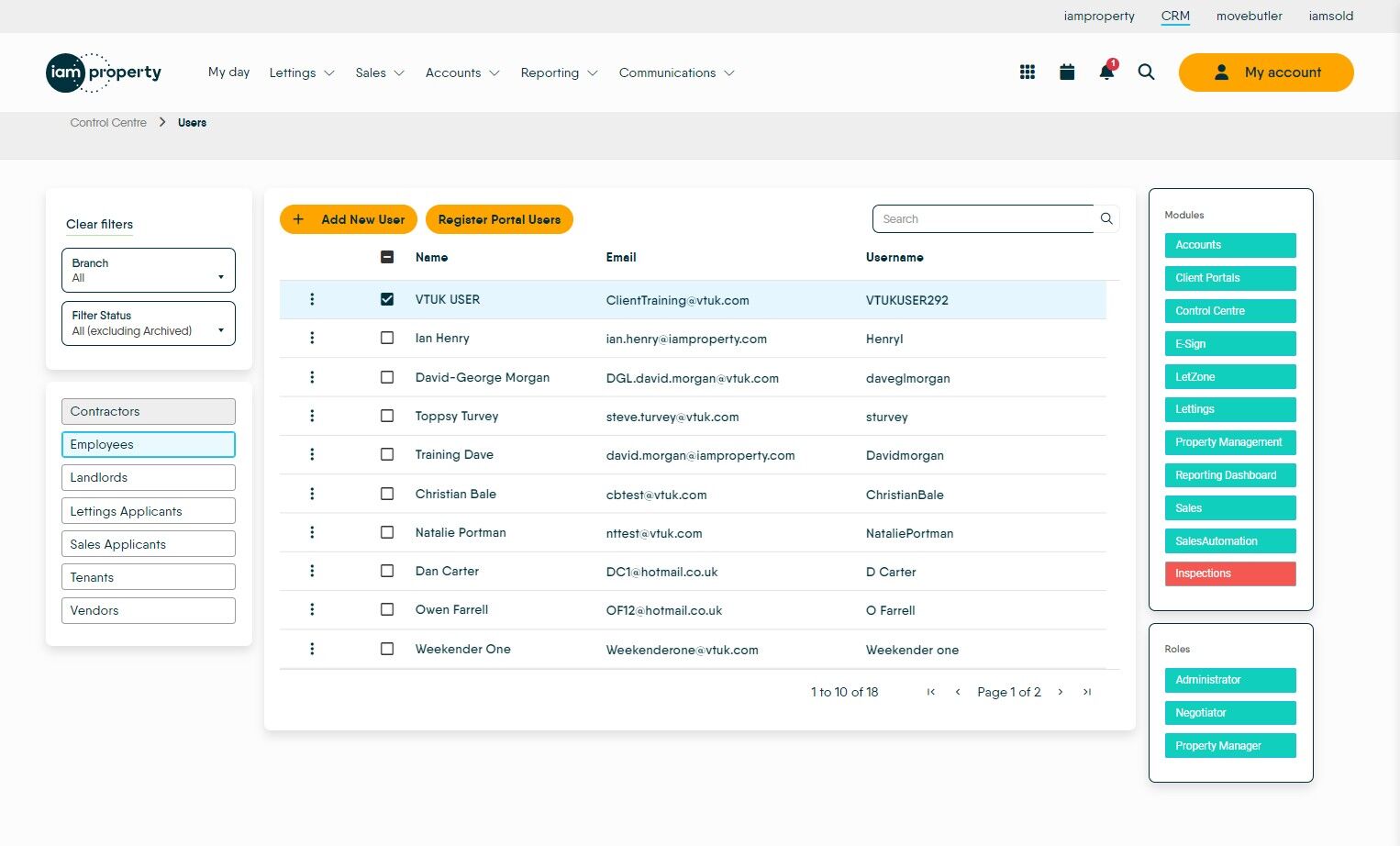Screen dimensions: 1400x846
Task: Switch to the iamproperty top tab
Action: 1099,16
